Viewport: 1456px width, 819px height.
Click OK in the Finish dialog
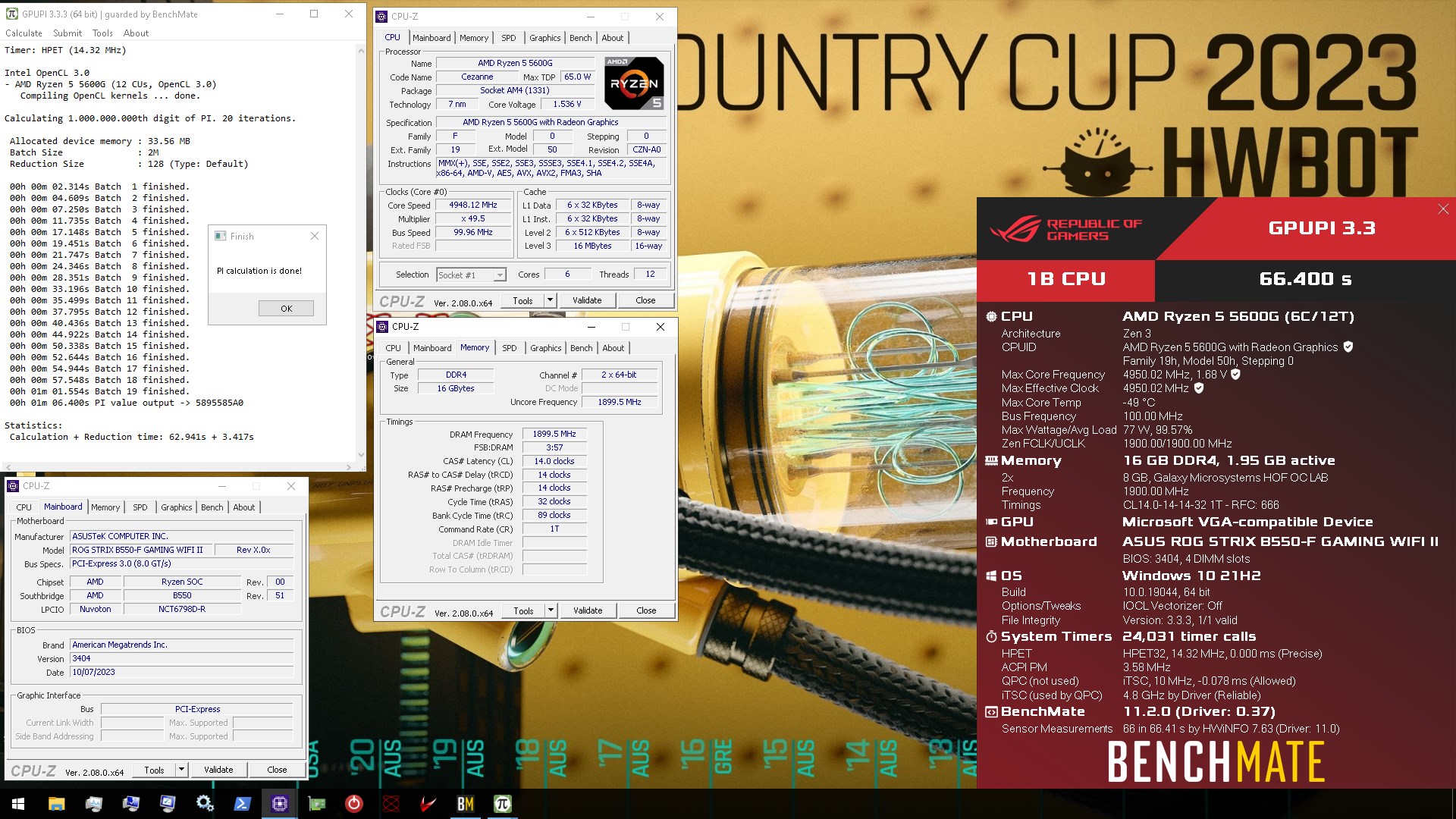click(286, 309)
